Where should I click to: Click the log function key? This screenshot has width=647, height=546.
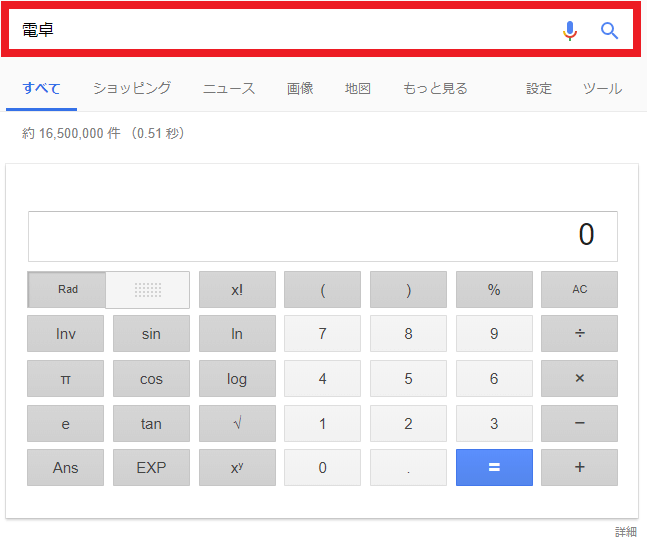coord(237,378)
